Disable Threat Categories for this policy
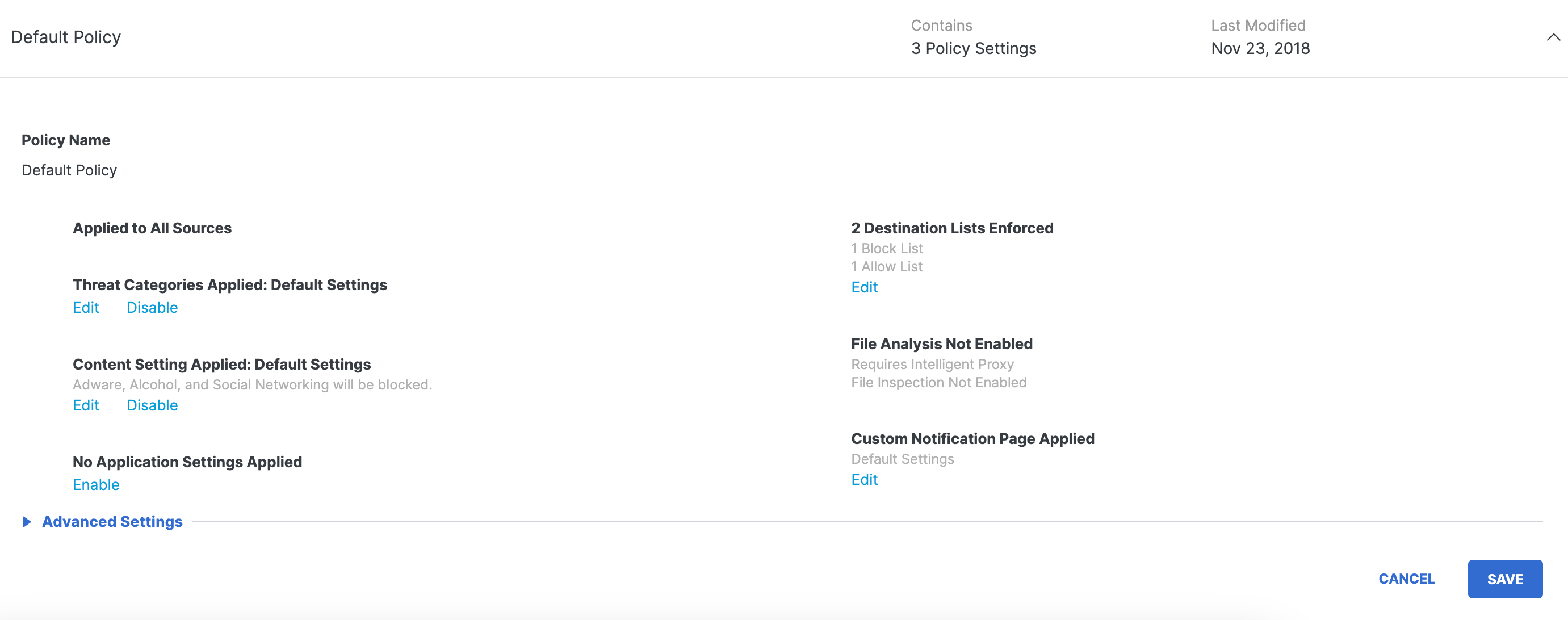1568x620 pixels. (152, 308)
